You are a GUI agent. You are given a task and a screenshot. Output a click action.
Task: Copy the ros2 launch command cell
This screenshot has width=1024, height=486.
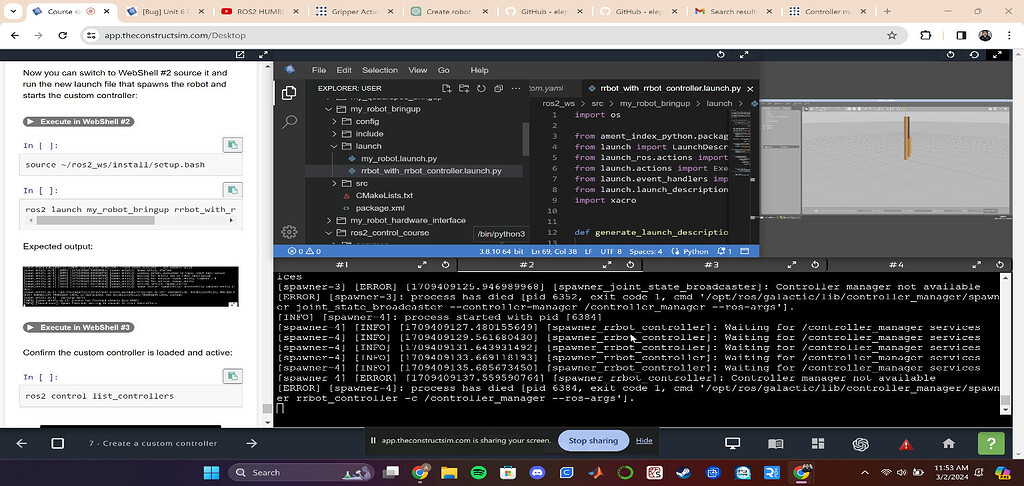click(232, 190)
